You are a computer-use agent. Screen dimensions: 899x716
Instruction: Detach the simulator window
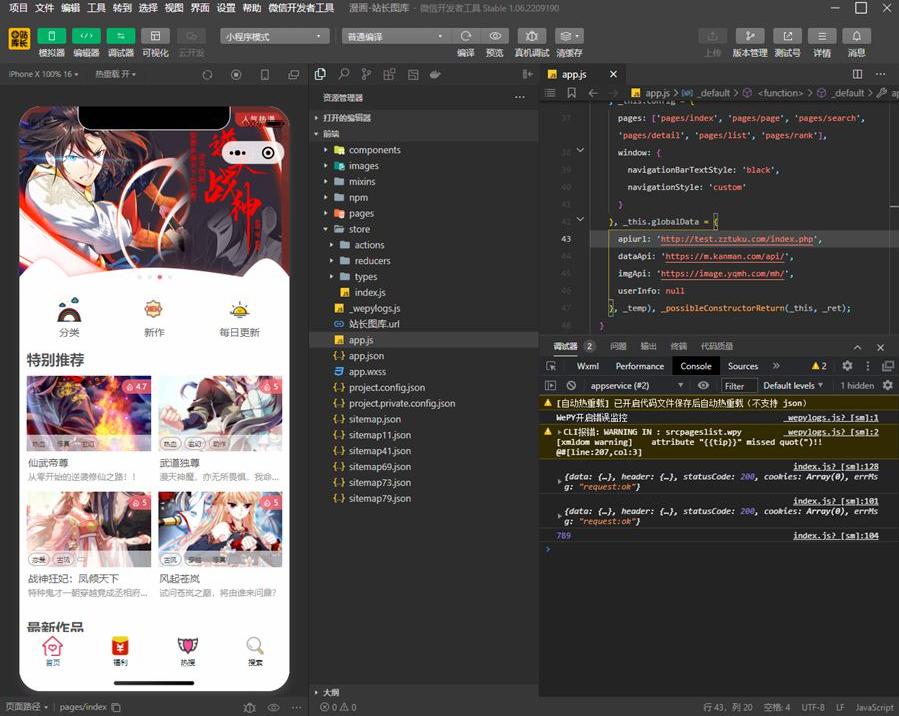click(x=294, y=75)
